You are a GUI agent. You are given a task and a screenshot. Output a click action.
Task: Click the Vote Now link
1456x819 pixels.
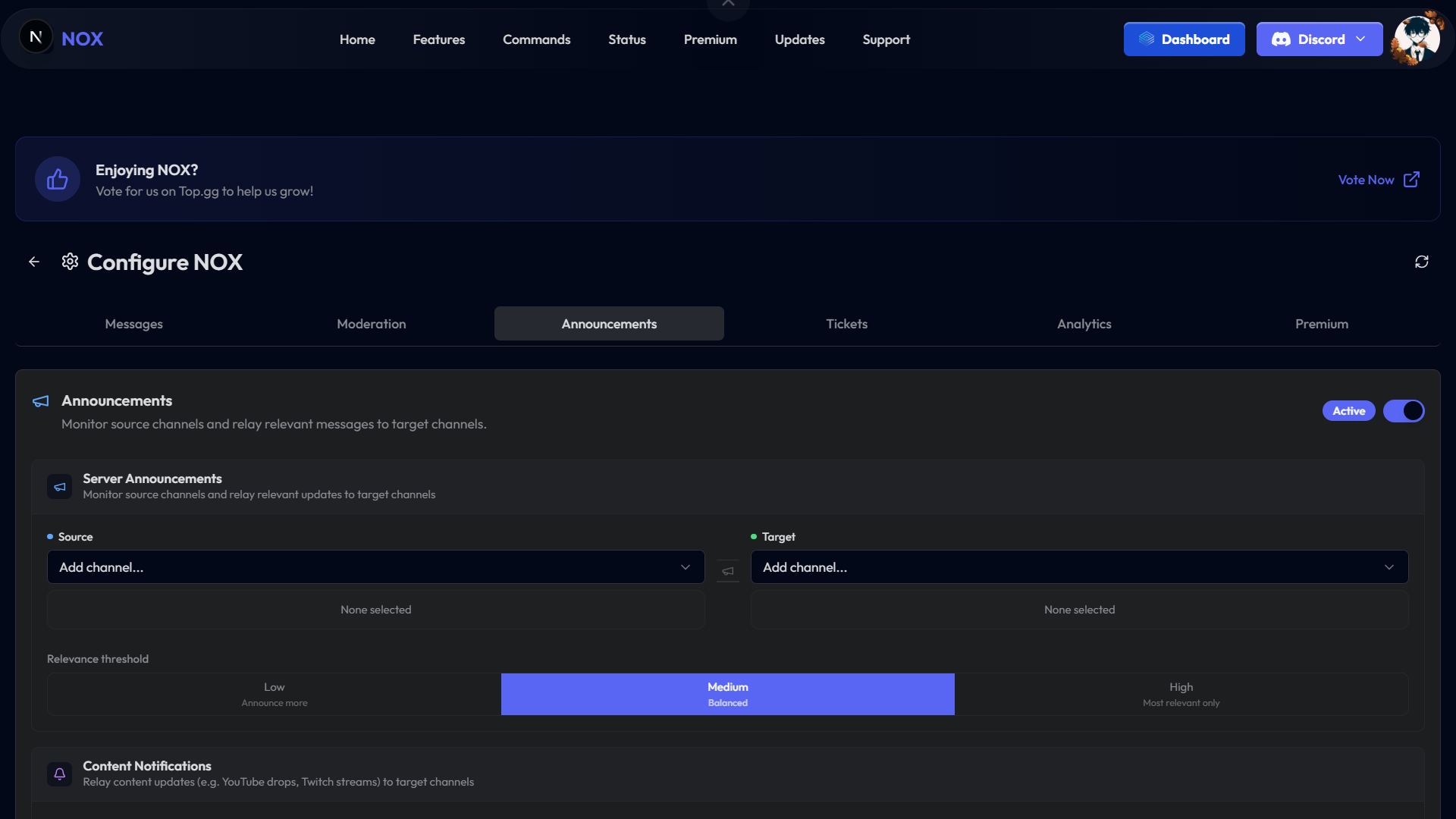(x=1366, y=180)
